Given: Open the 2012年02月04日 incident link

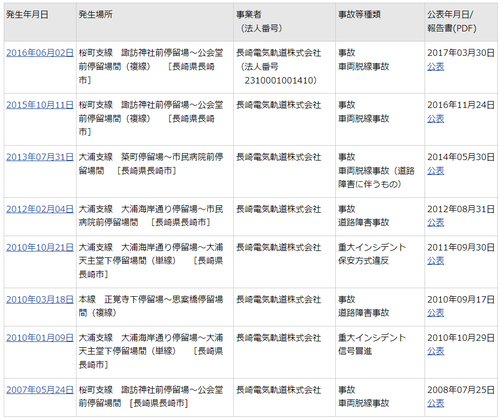Looking at the screenshot, I should tap(40, 209).
